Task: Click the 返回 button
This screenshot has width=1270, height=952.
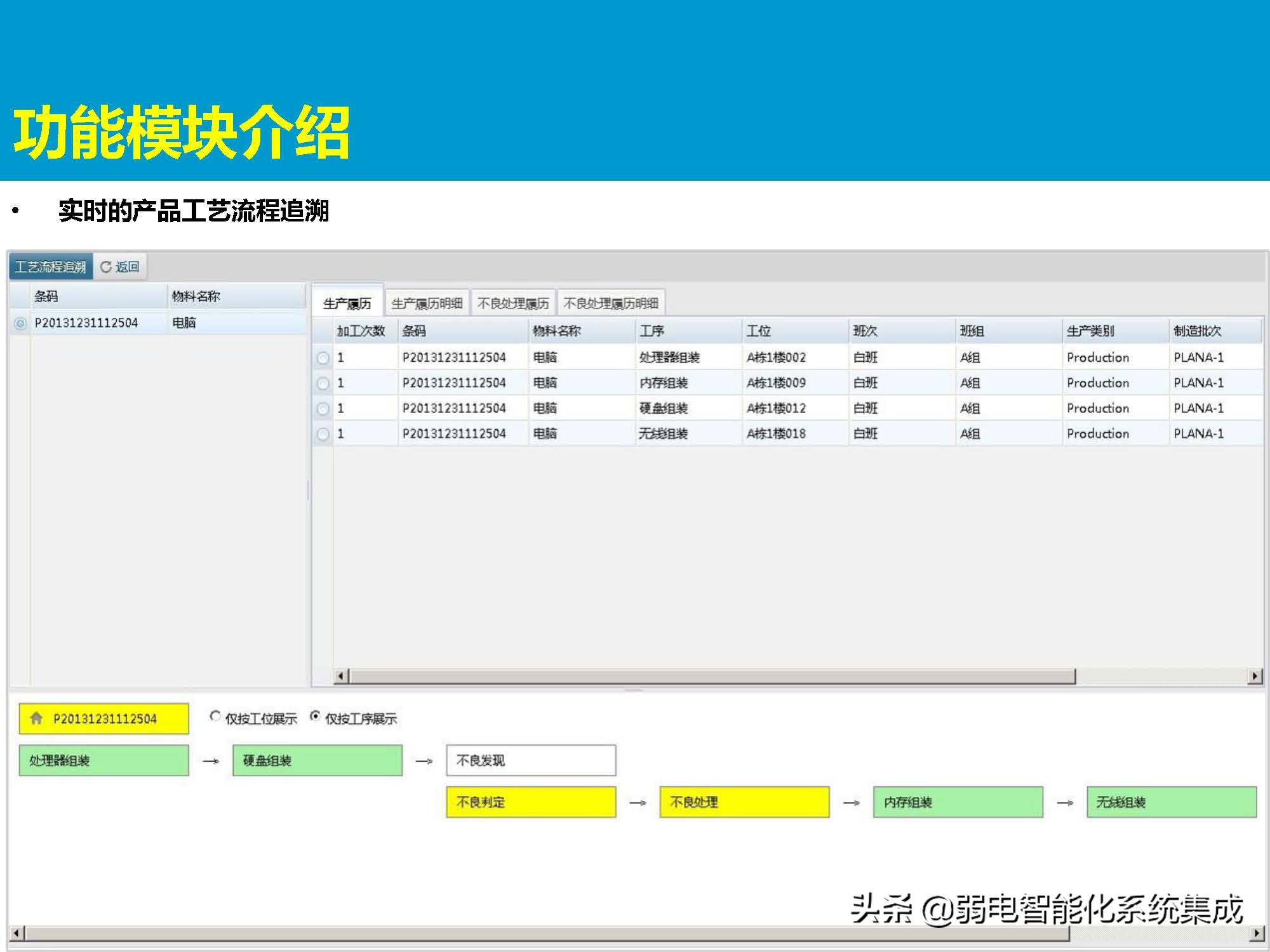Action: tap(121, 267)
